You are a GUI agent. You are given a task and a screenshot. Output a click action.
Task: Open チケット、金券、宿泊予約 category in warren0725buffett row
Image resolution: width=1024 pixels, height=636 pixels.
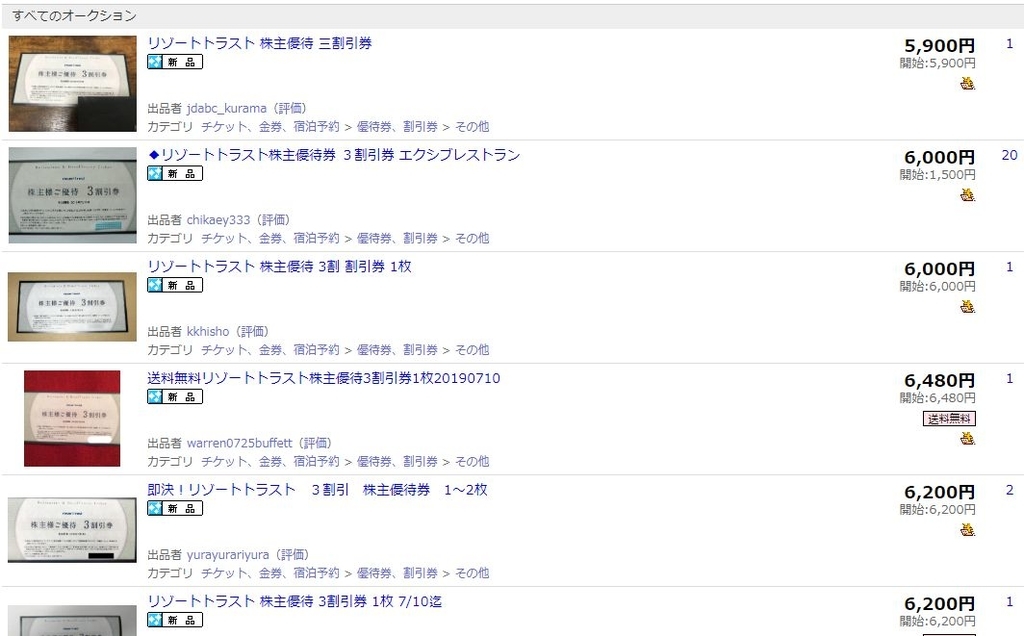coord(270,462)
